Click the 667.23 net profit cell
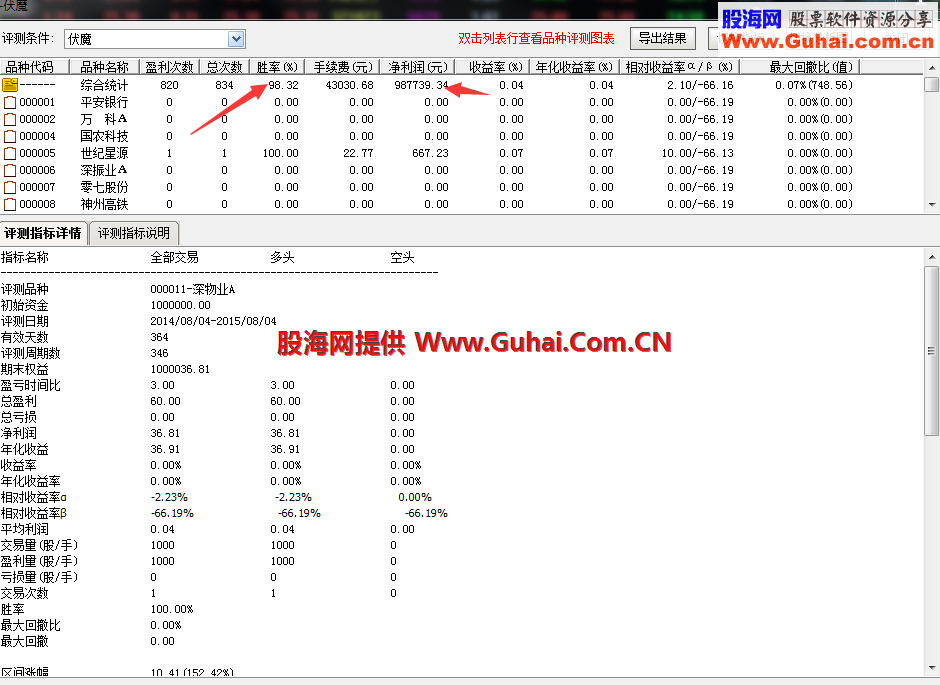This screenshot has width=940, height=685. [430, 153]
